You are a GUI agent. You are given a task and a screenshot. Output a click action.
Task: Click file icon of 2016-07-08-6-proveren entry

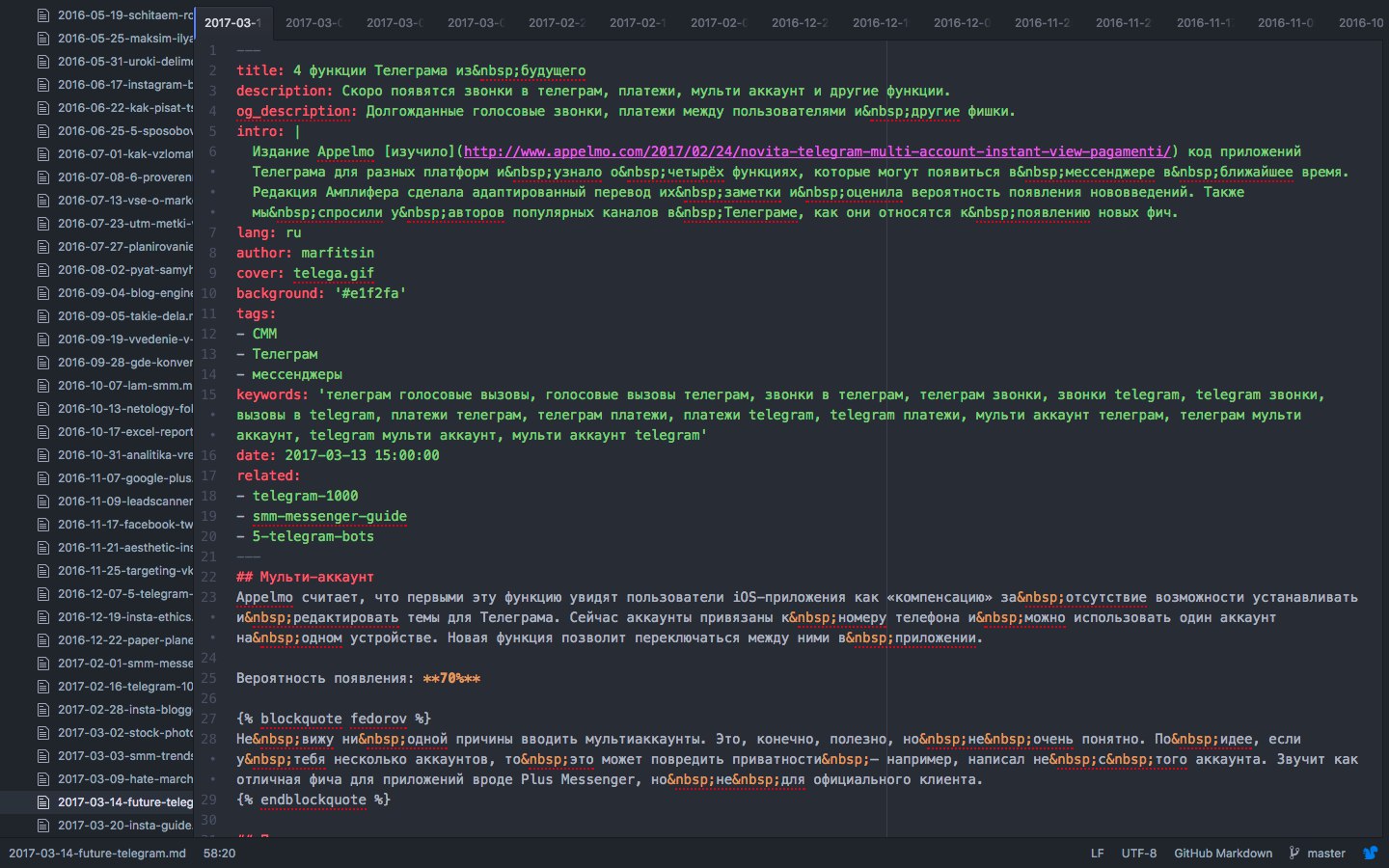pos(42,176)
